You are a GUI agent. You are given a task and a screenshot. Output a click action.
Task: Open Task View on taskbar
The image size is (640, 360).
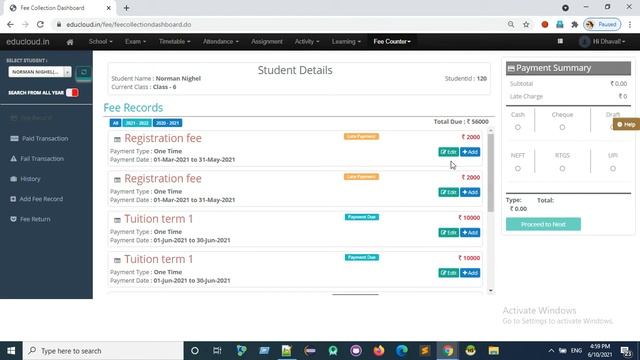pos(217,351)
